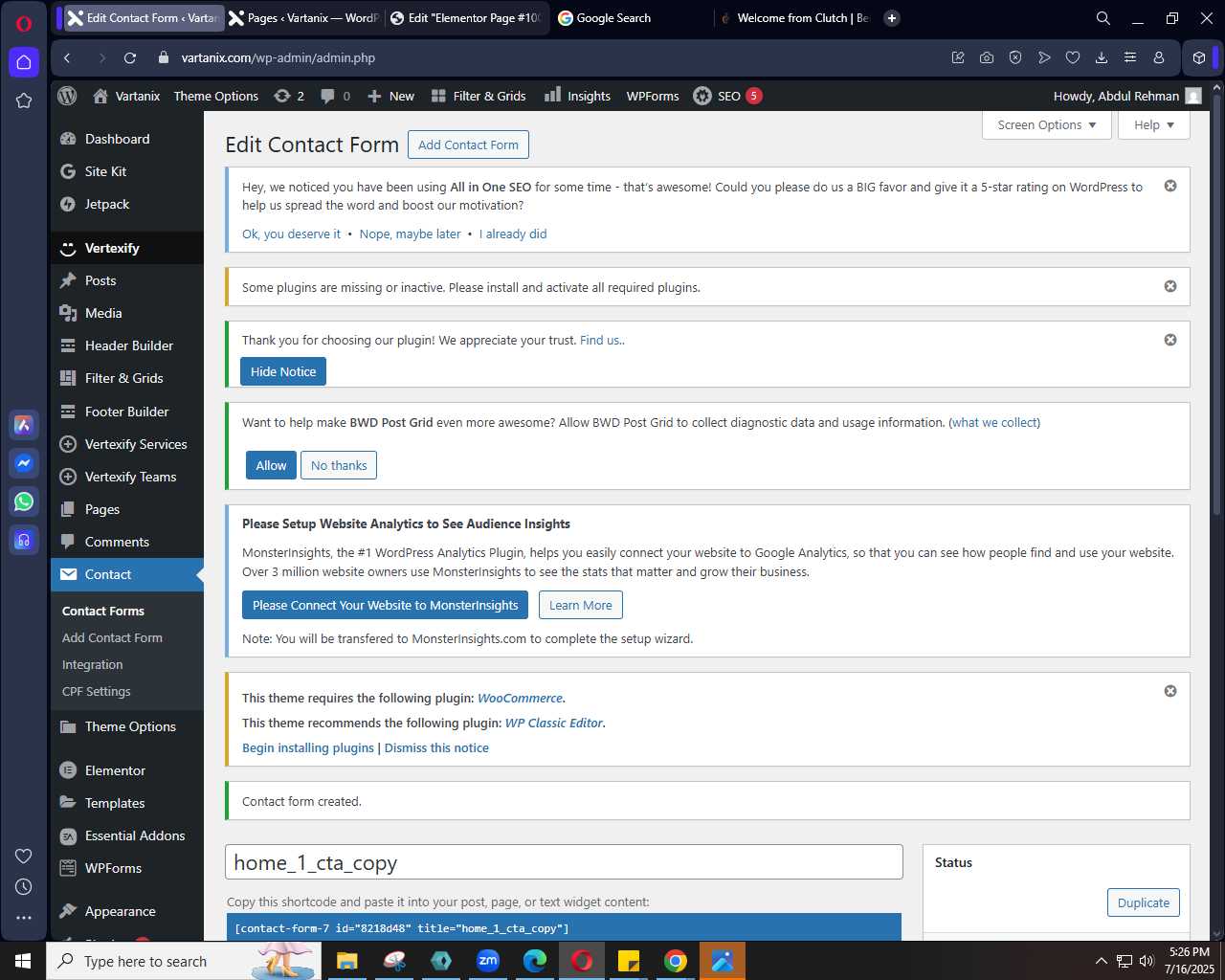Expand the Help dropdown
This screenshot has height=980, width=1225.
point(1154,125)
